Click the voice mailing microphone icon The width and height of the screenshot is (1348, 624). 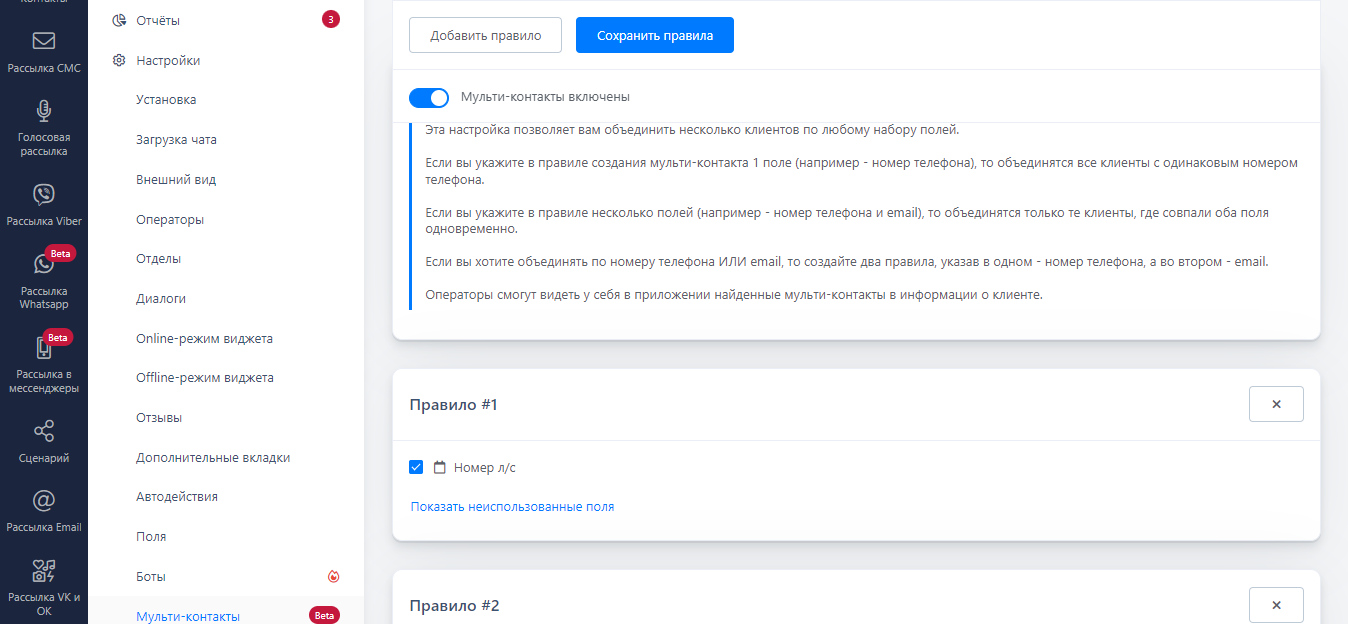click(x=44, y=110)
